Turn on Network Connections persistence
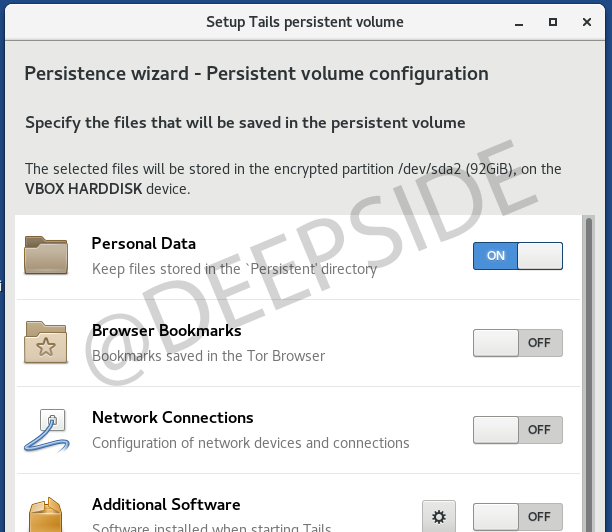612x532 pixels. (x=517, y=430)
